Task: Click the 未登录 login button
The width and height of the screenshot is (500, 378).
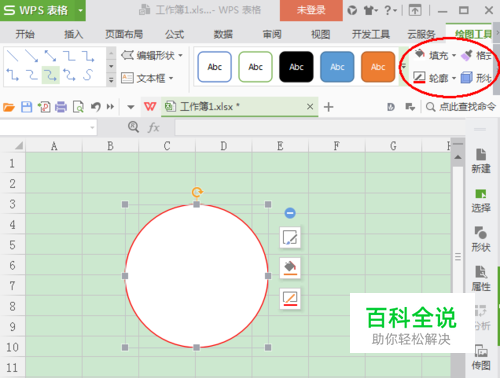Action: [311, 10]
